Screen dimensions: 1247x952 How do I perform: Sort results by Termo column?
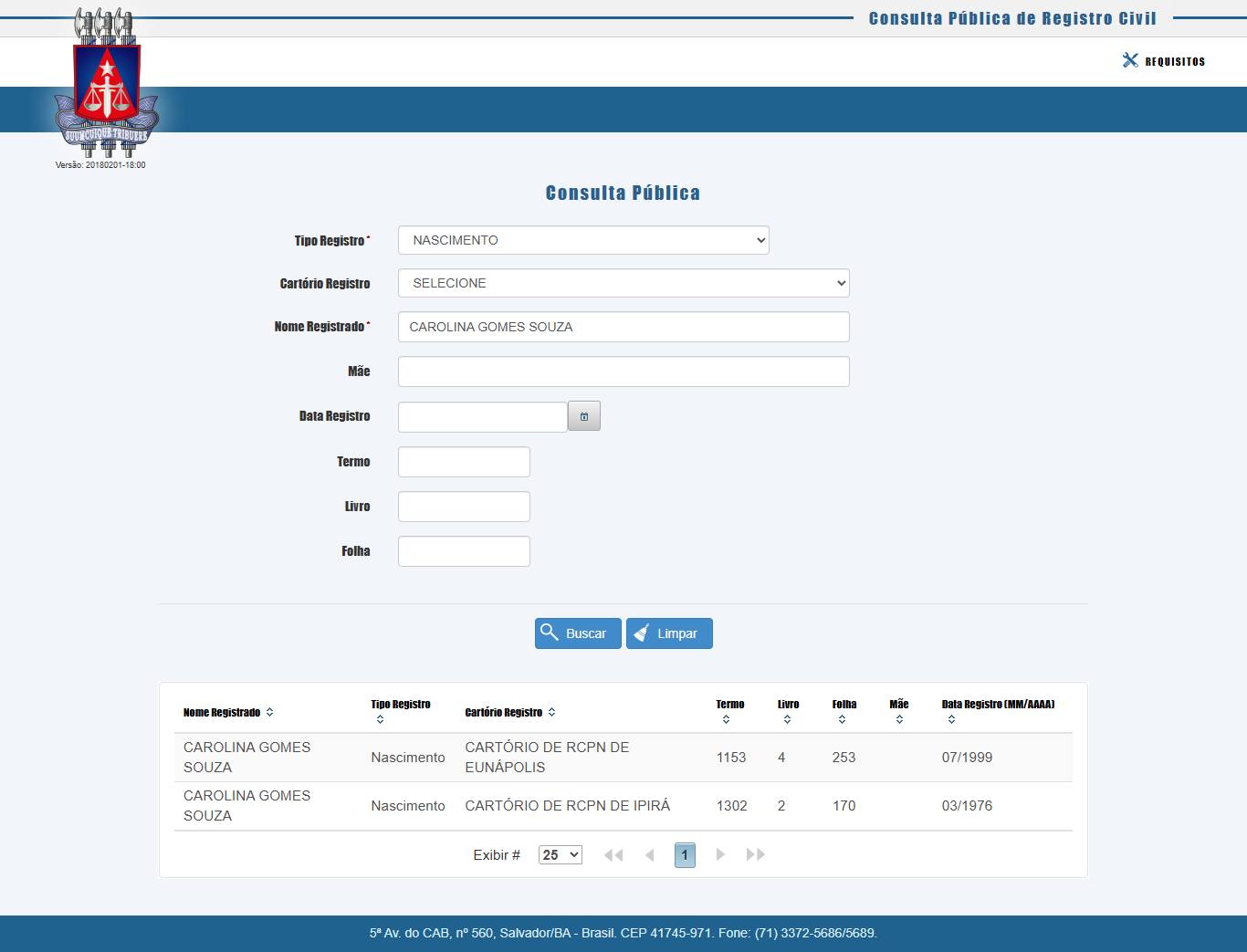[x=726, y=720]
